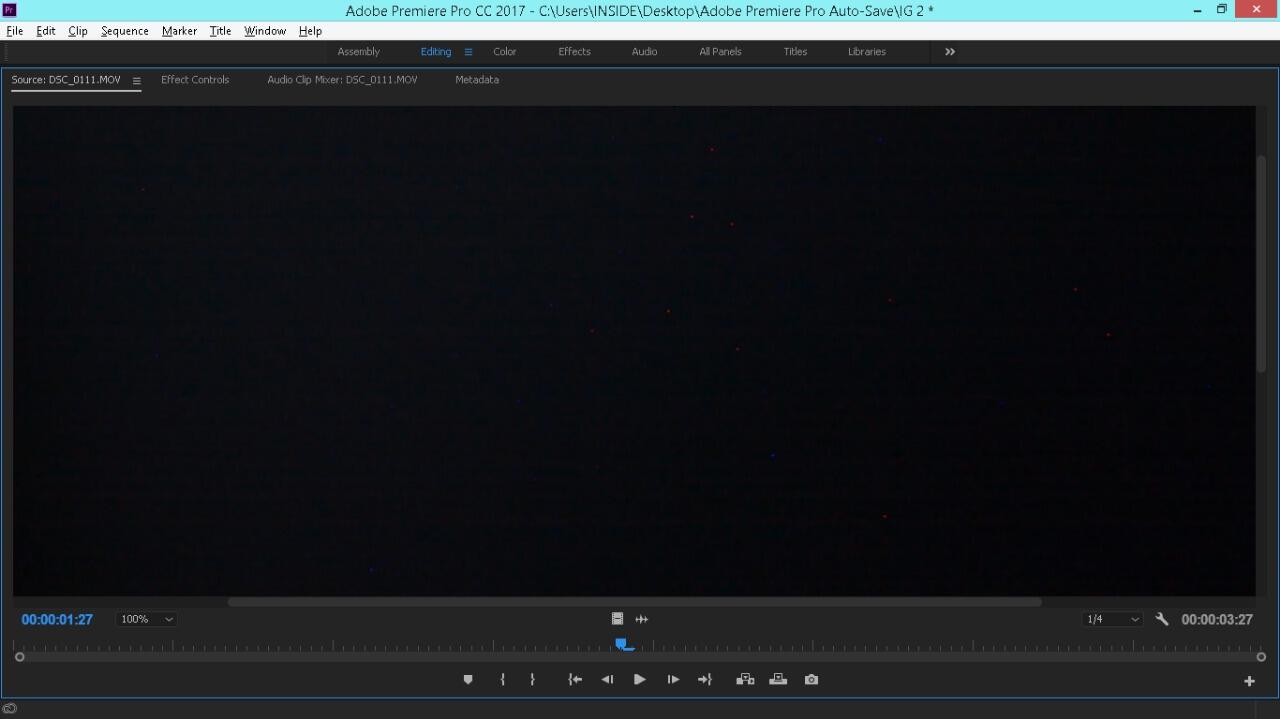Switch to Assembly workspace
This screenshot has height=719, width=1280.
click(359, 52)
